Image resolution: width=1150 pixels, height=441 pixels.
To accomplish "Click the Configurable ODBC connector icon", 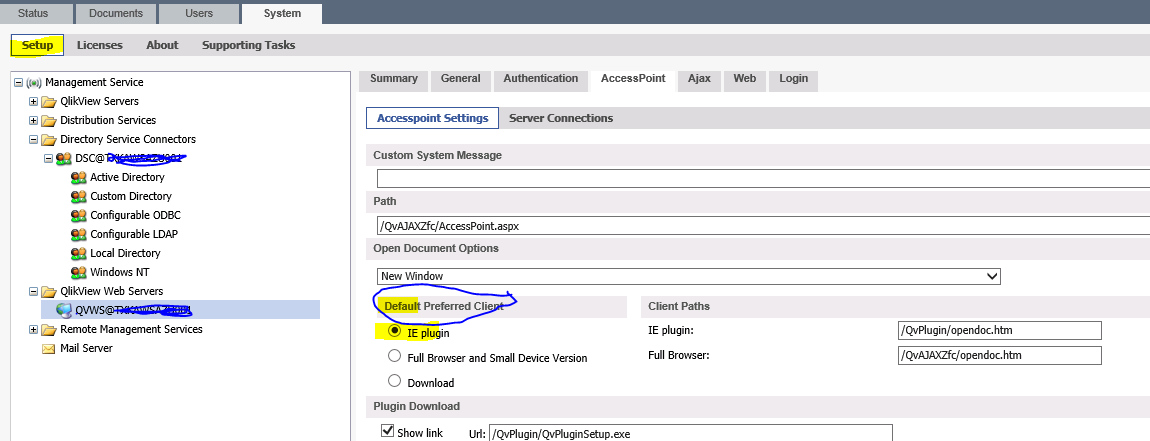I will [79, 216].
